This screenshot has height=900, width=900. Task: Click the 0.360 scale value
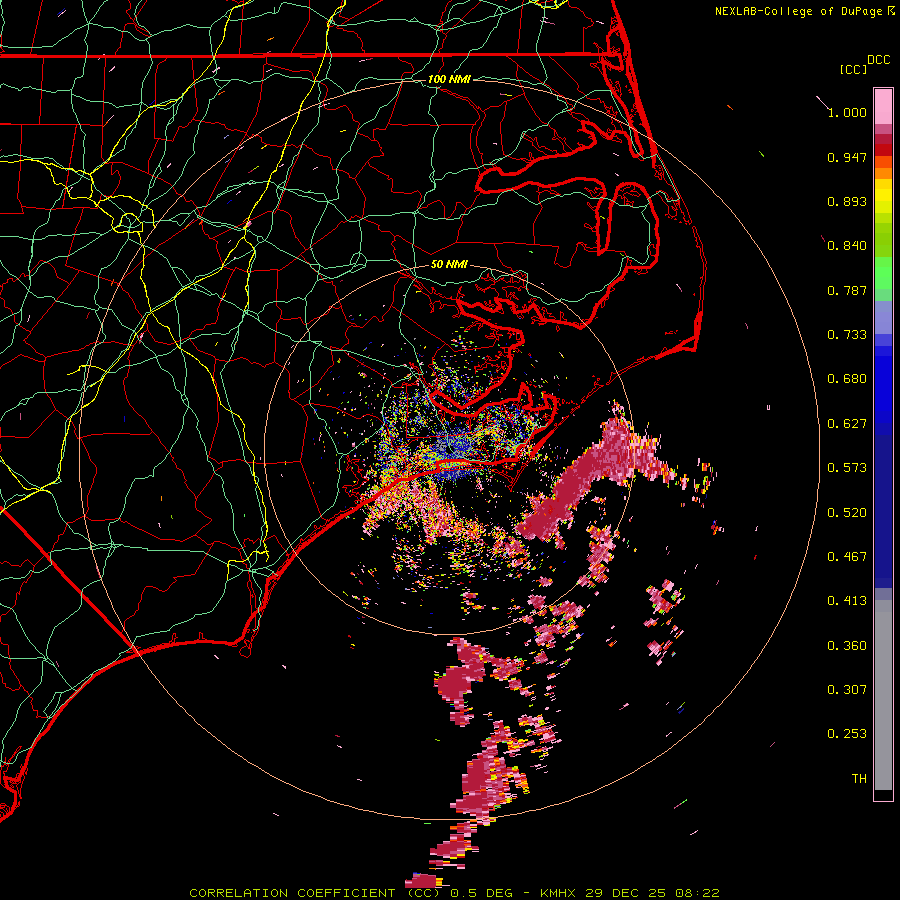point(847,646)
